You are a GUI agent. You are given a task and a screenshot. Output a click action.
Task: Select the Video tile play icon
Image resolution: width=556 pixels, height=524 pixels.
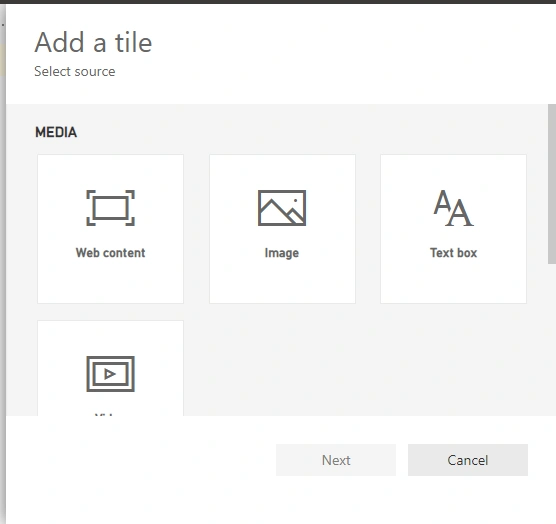[x=110, y=374]
